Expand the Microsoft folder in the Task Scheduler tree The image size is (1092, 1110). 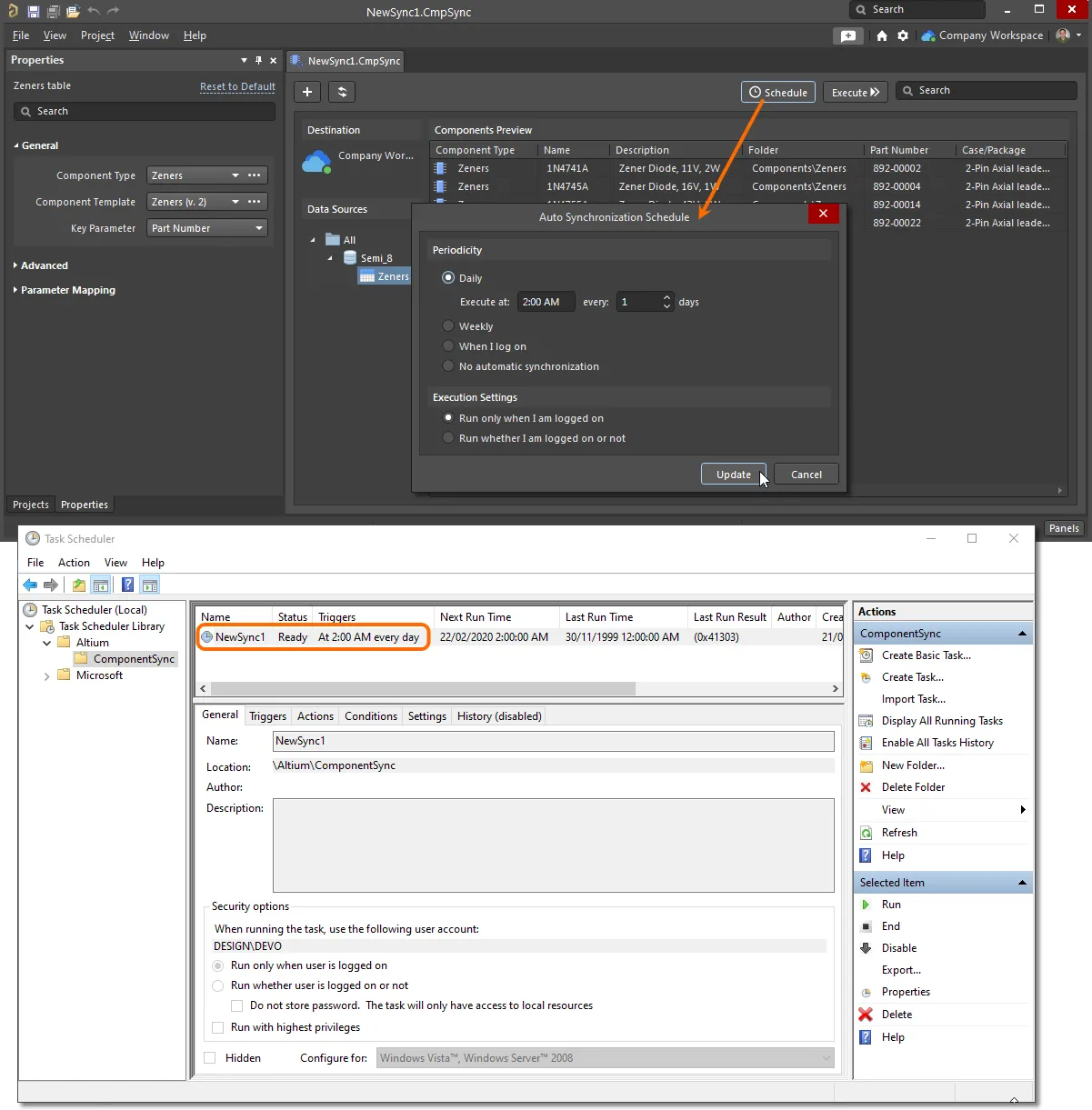47,675
